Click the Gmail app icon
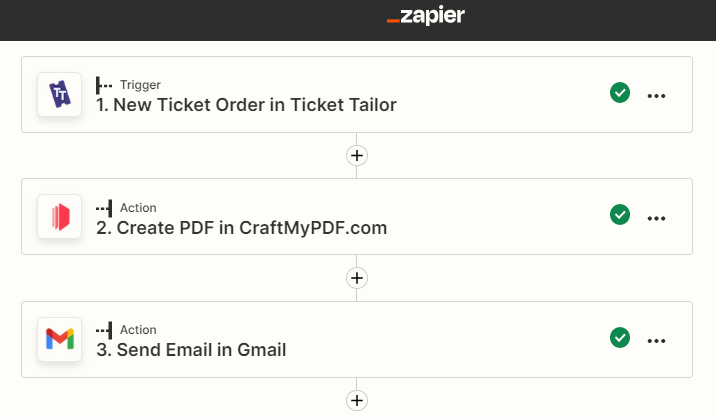Screen dimensions: 716x417 coord(59,339)
